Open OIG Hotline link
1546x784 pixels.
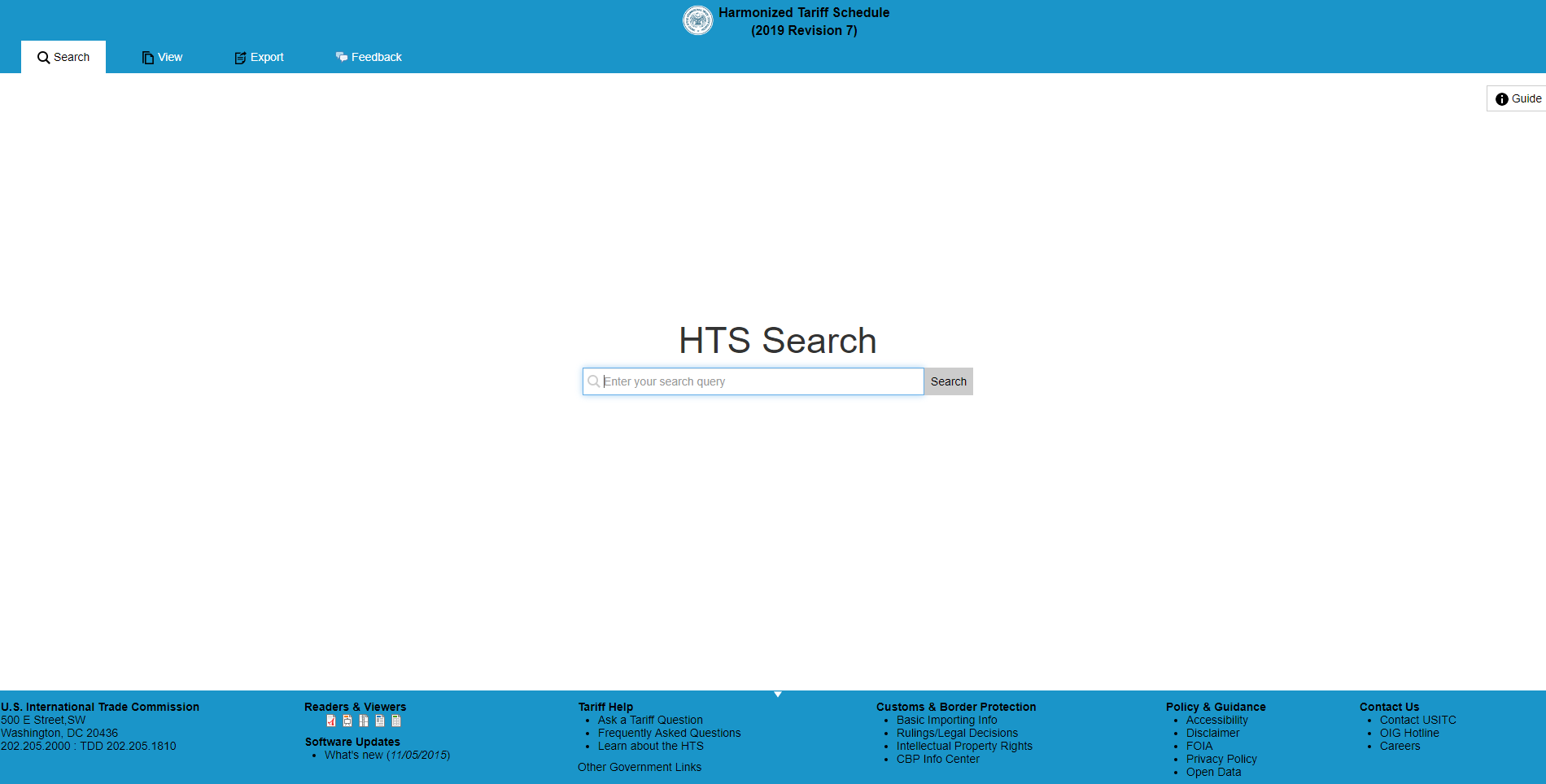coord(1409,733)
